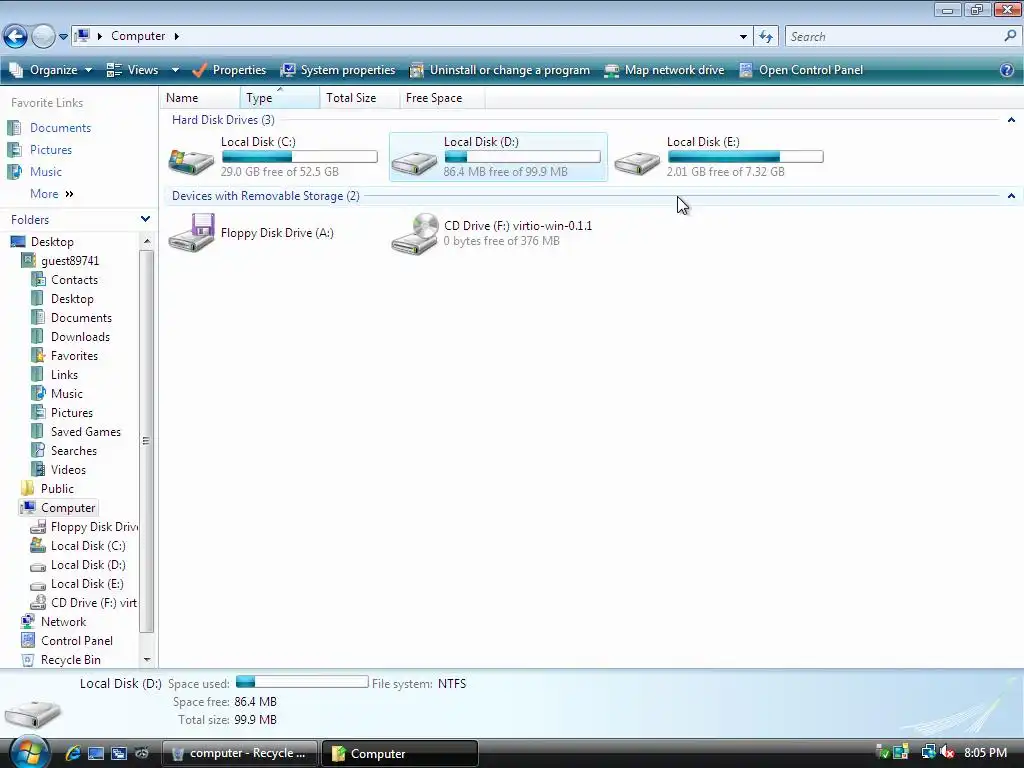Select the Local Disk (C:) drive icon
The width and height of the screenshot is (1024, 768).
pyautogui.click(x=191, y=161)
